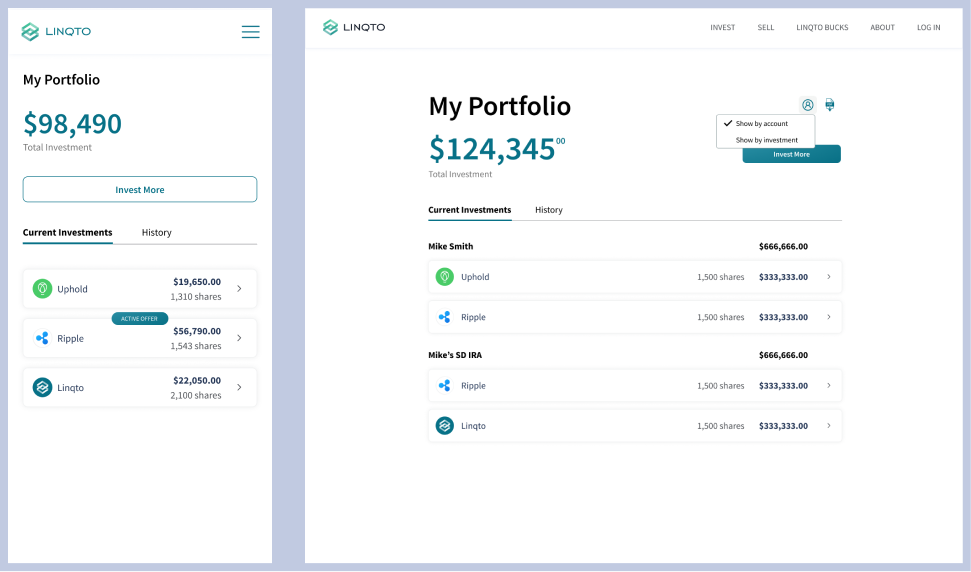The image size is (971, 572).
Task: Click the Ripple icon under Mike's SD IRA
Action: coord(445,386)
